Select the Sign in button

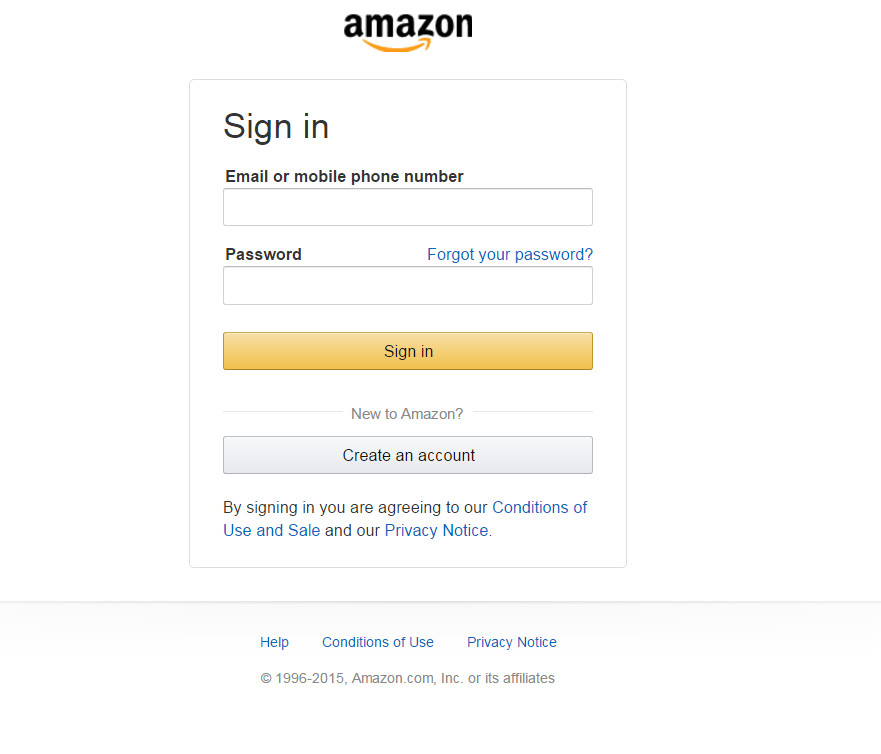pyautogui.click(x=407, y=351)
